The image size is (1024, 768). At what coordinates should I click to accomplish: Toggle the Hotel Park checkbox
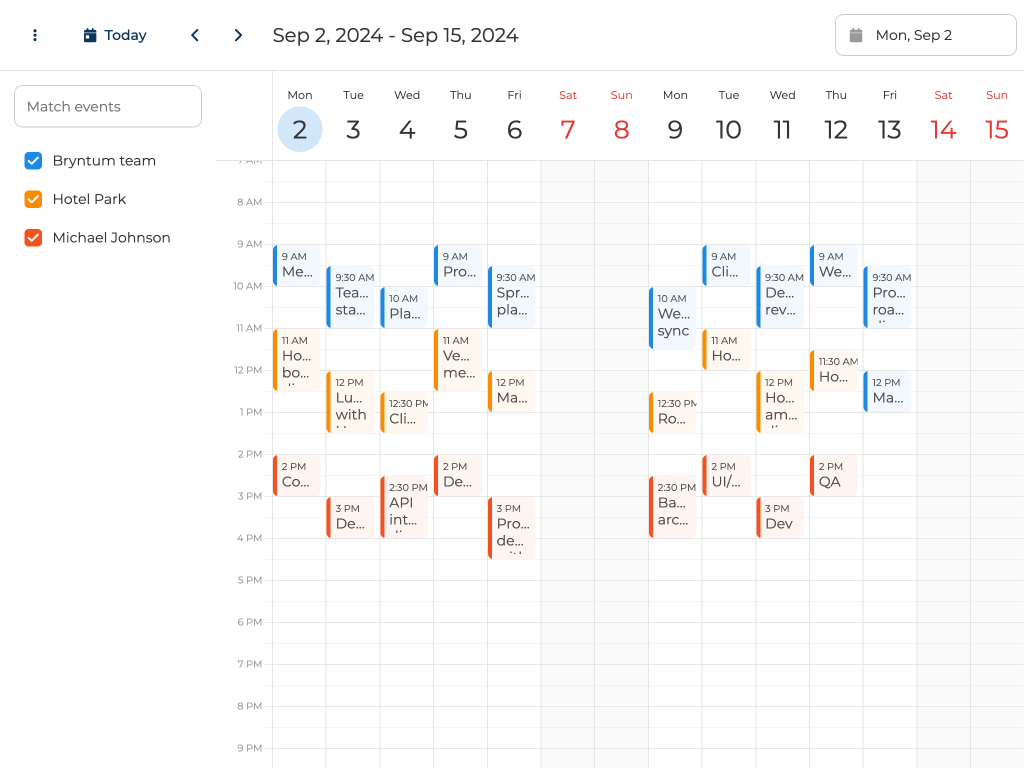(33, 199)
